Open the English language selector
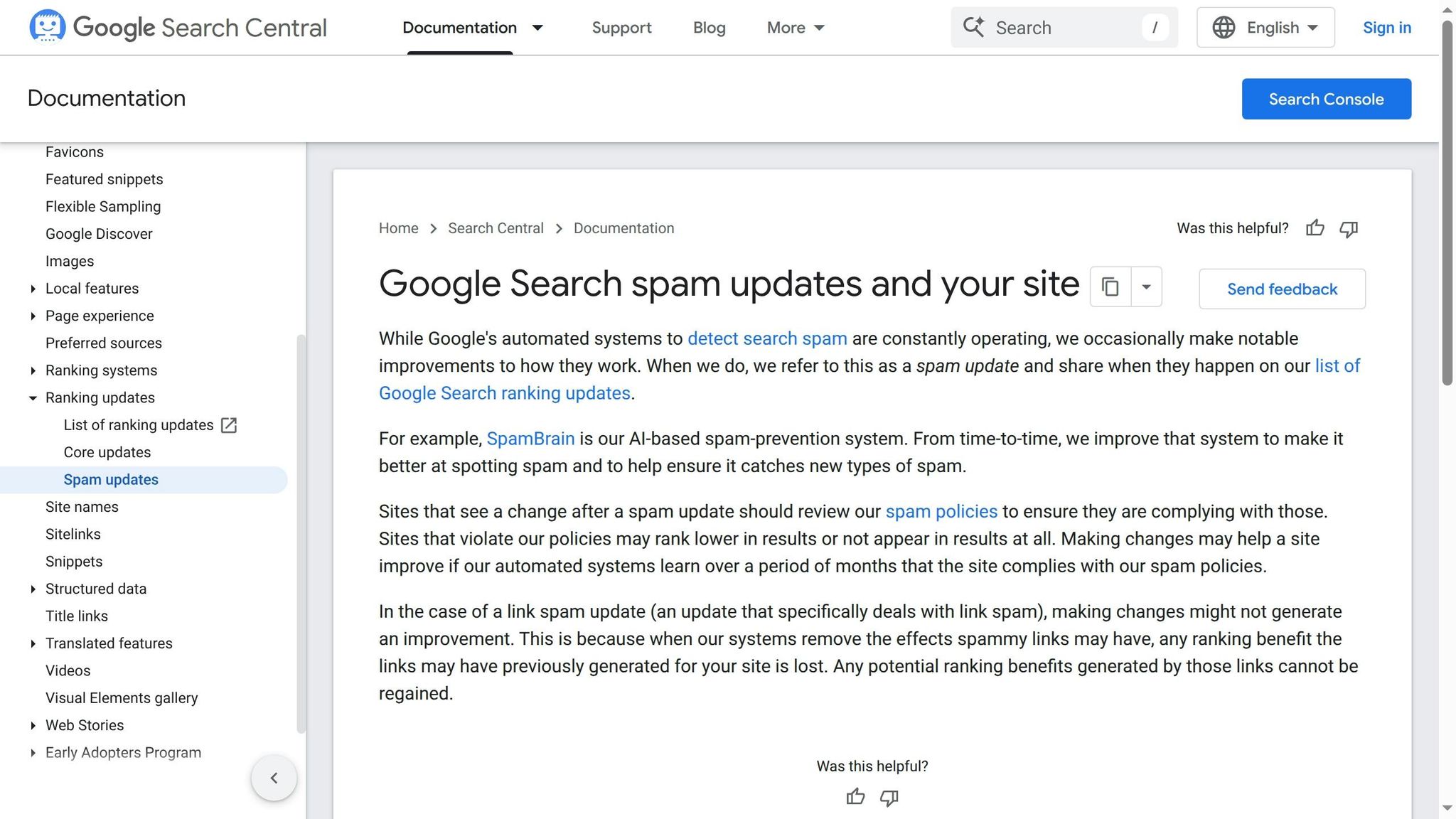This screenshot has width=1456, height=819. [1265, 28]
